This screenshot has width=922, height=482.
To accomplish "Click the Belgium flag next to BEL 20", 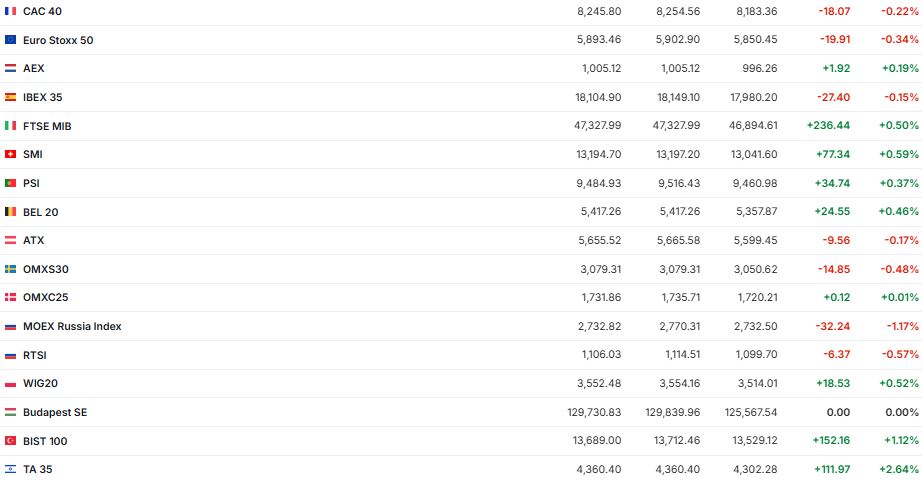I will [10, 212].
